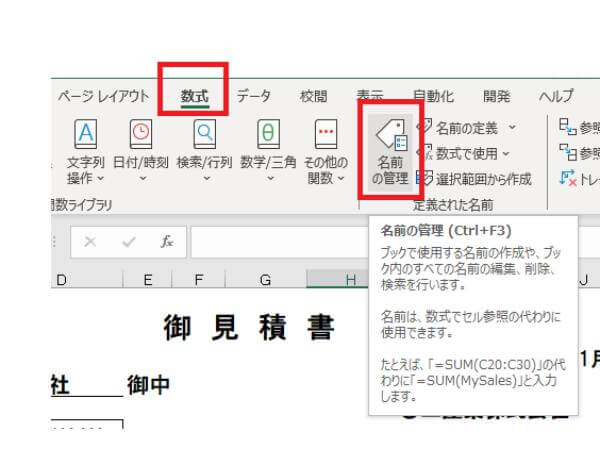
Task: Select column H header
Action: coord(338,280)
